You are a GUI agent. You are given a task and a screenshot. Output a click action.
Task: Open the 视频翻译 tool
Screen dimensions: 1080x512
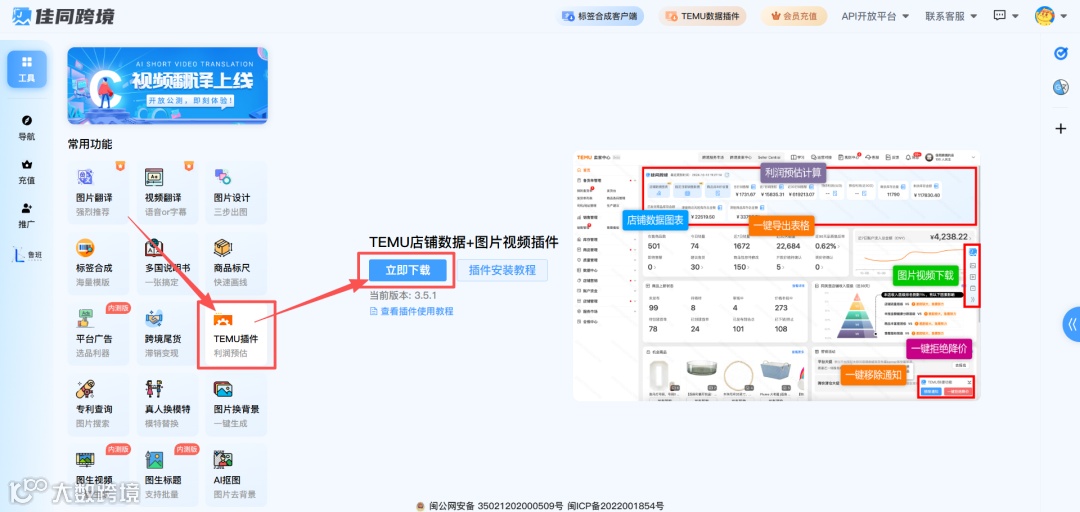167,193
